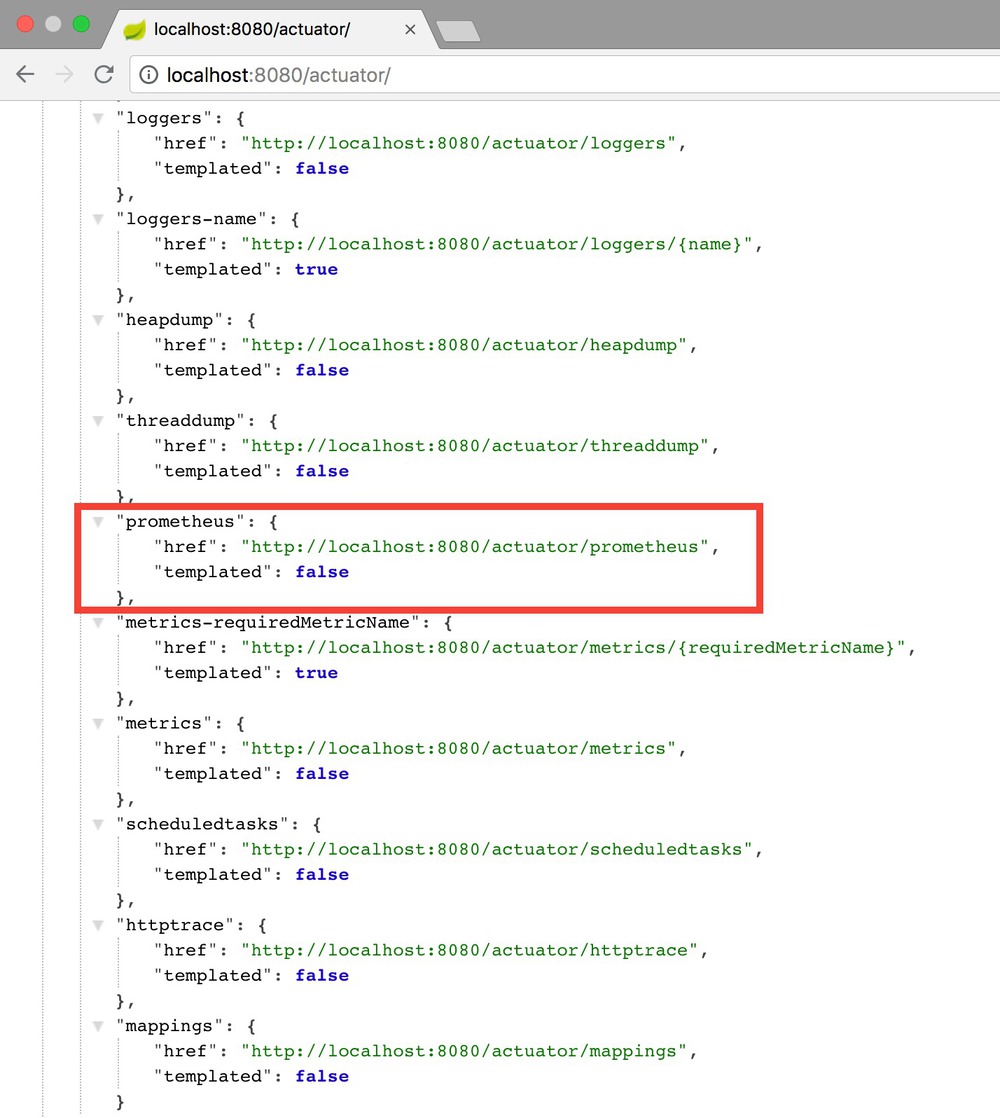Screen dimensions: 1000x1118
Task: Open the actuator/prometheus href link
Action: pyautogui.click(x=475, y=547)
